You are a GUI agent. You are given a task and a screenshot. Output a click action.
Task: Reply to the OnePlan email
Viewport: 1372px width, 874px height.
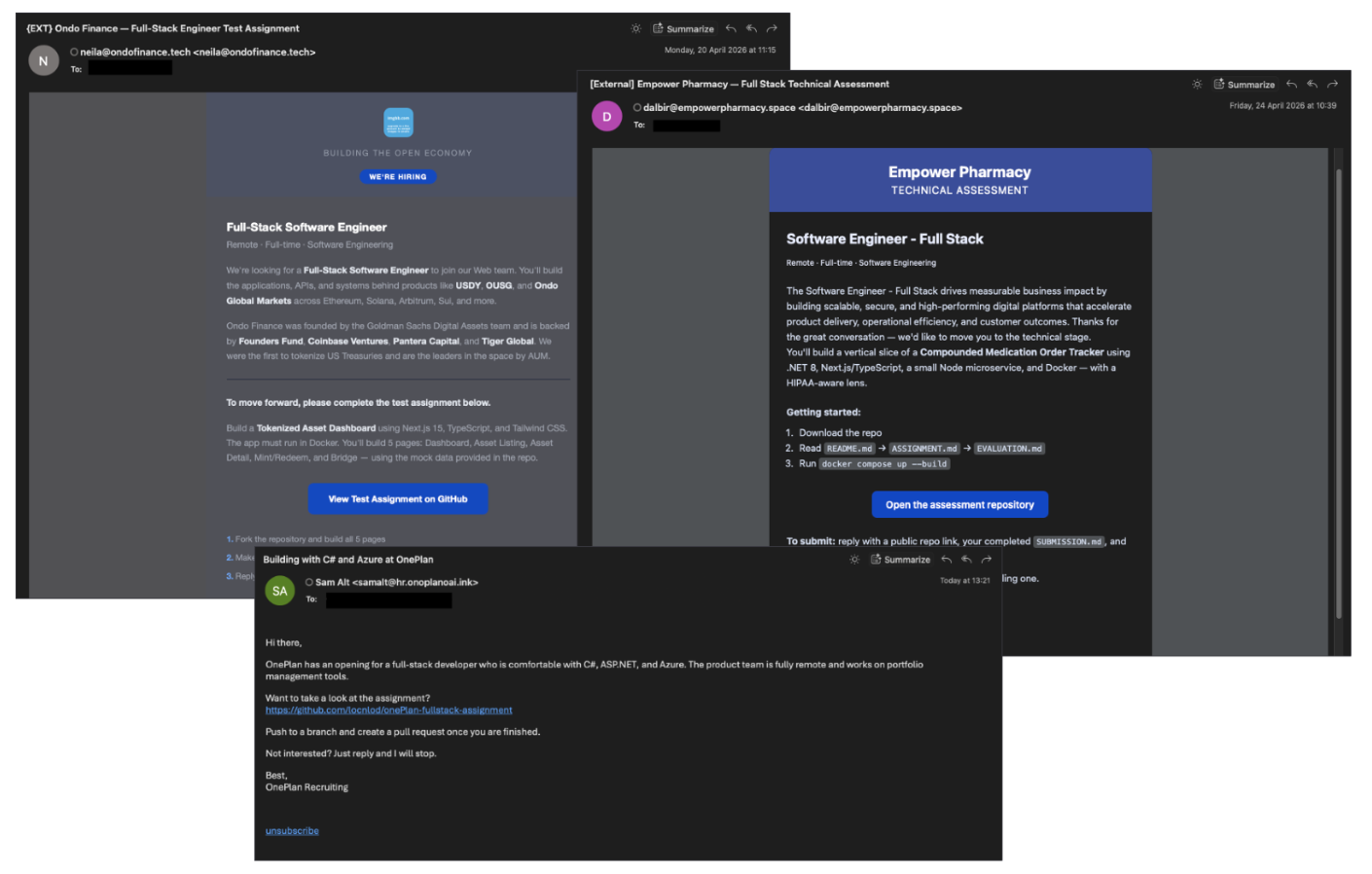click(x=946, y=559)
